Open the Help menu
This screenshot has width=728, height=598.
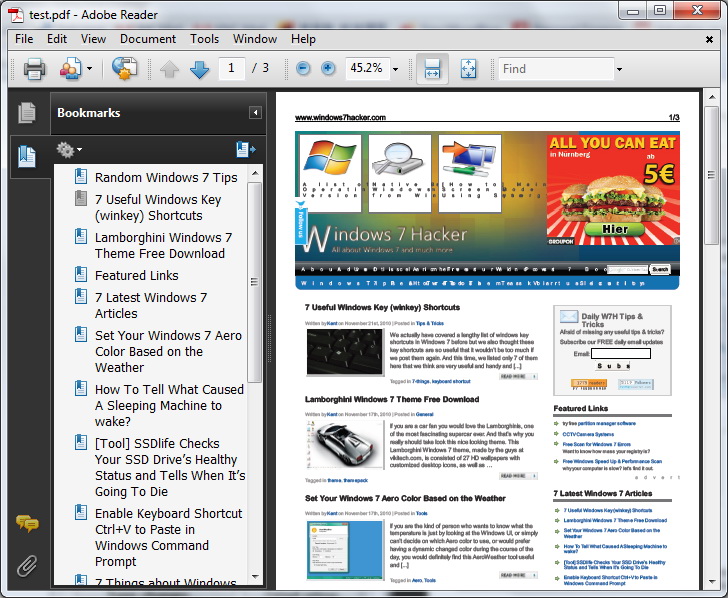pos(303,39)
